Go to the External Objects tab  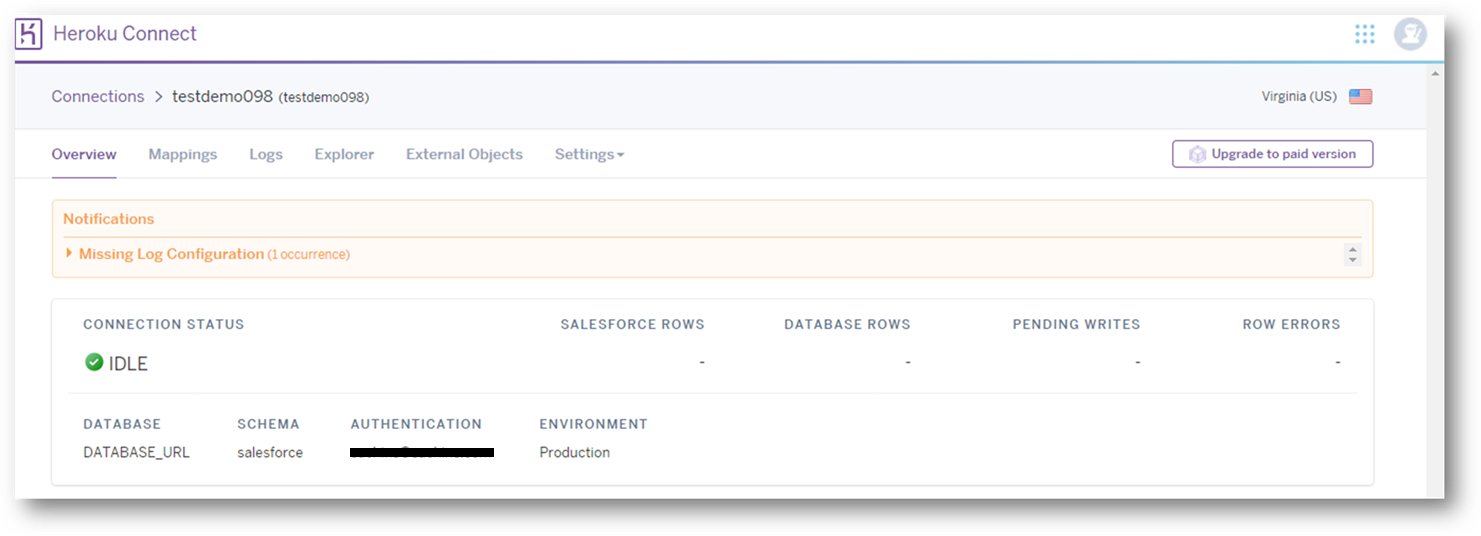464,154
